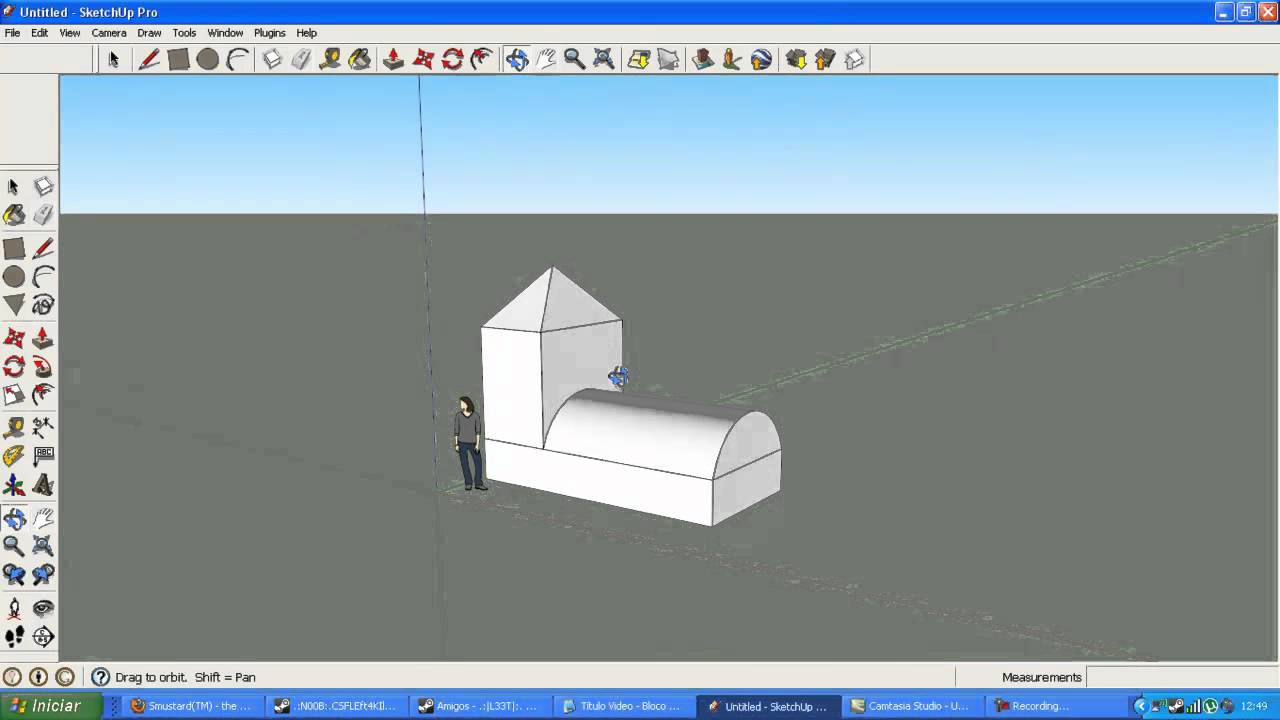Click Zoom Extents in the left palette
The height and width of the screenshot is (720, 1280).
[43, 546]
